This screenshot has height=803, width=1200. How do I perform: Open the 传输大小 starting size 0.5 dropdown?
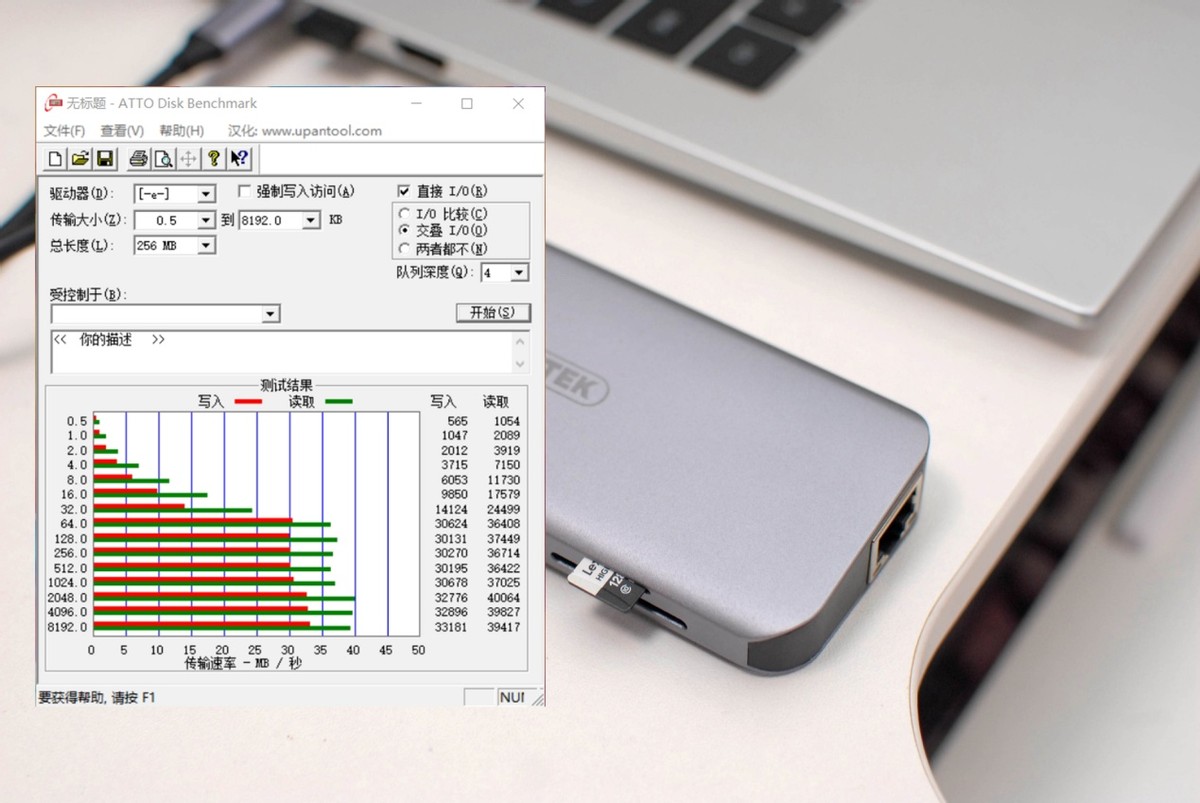pyautogui.click(x=206, y=220)
